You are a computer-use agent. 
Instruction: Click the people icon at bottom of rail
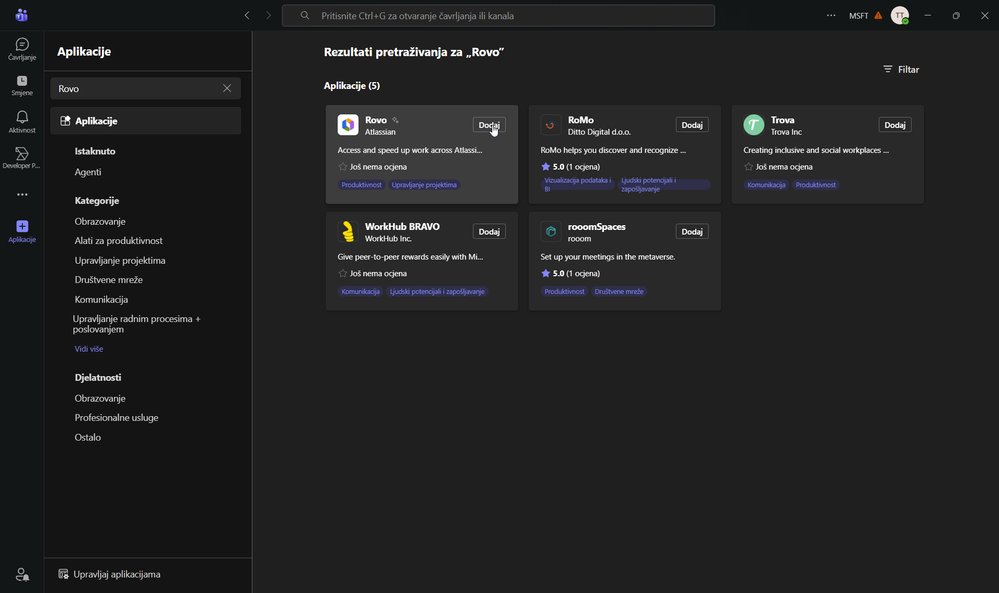(x=22, y=575)
